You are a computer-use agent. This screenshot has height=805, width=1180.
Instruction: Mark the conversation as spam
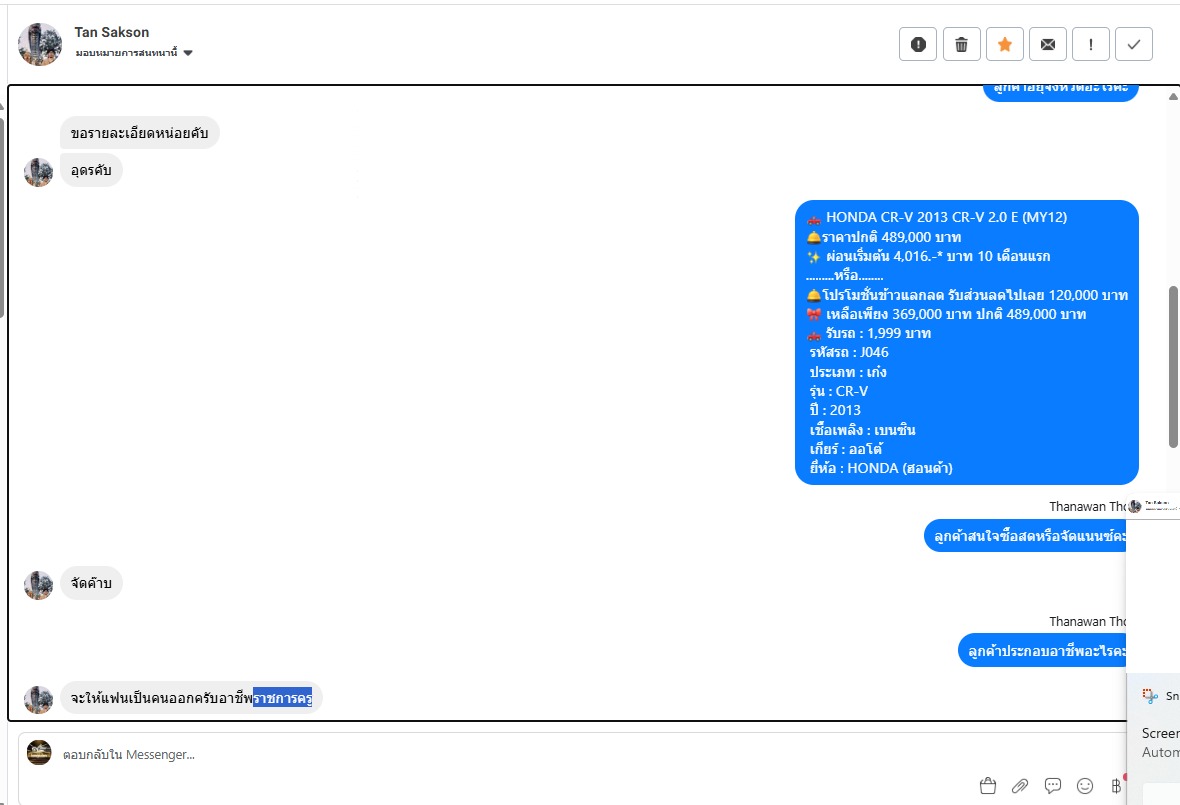pyautogui.click(x=917, y=44)
